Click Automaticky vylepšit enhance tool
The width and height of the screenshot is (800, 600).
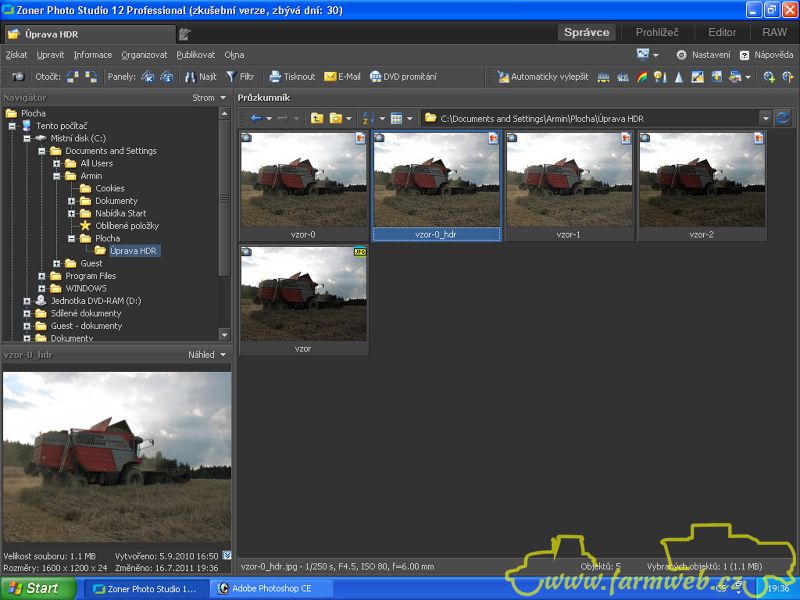(544, 76)
